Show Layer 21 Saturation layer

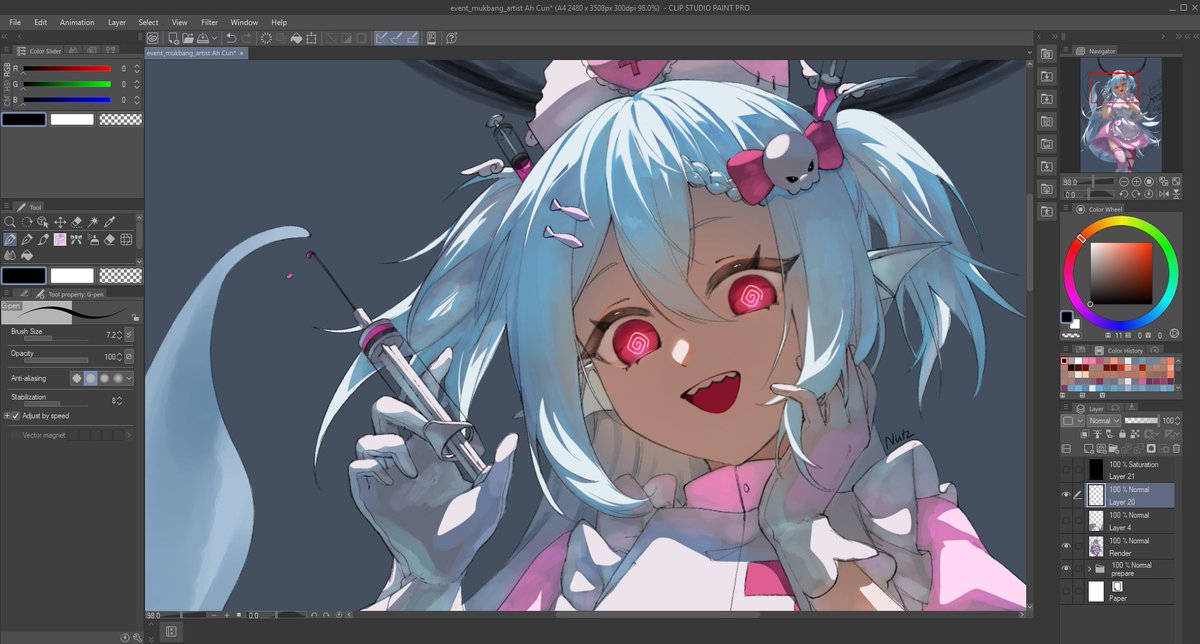coord(1066,469)
